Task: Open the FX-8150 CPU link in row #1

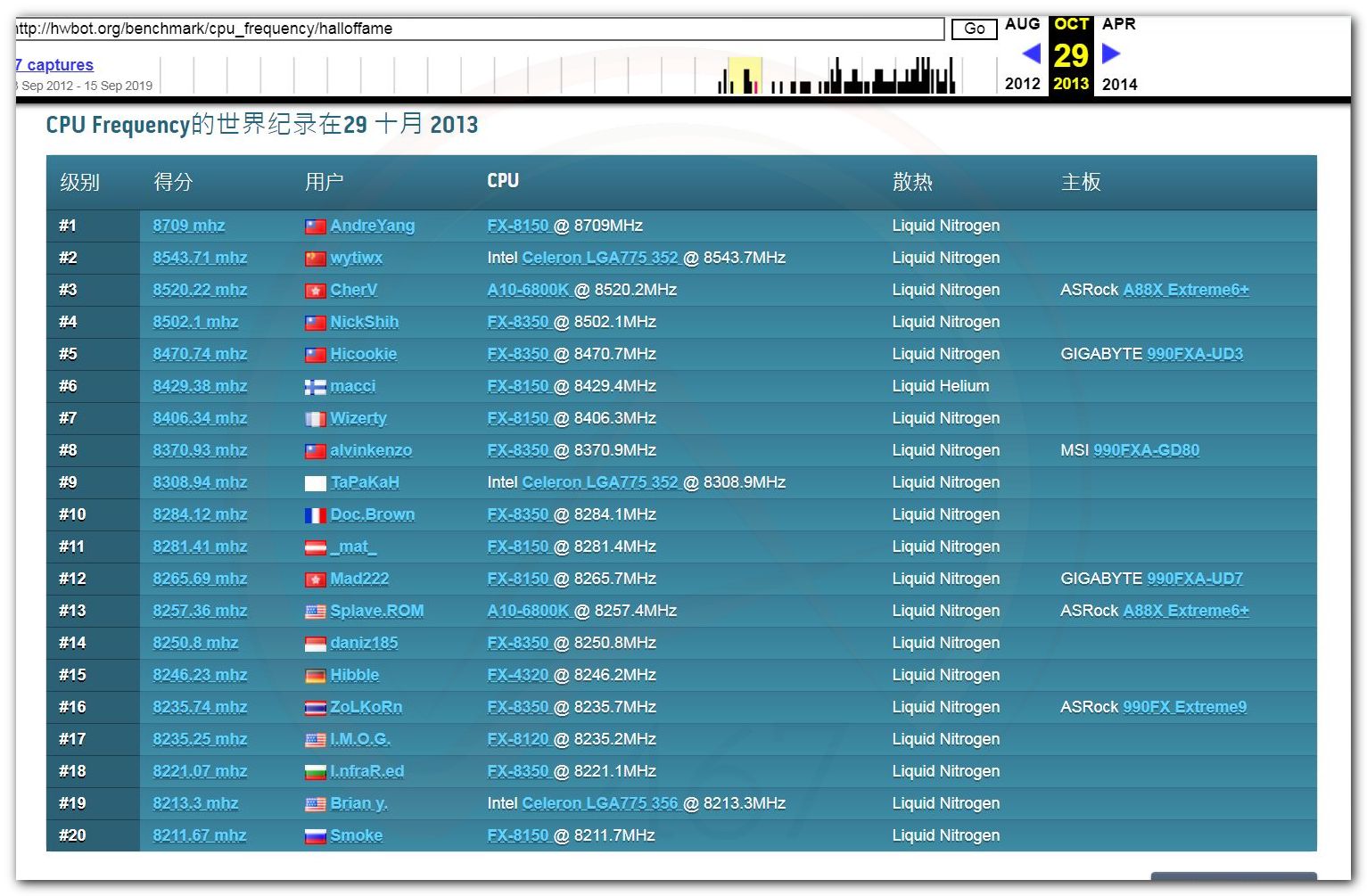Action: pos(518,226)
